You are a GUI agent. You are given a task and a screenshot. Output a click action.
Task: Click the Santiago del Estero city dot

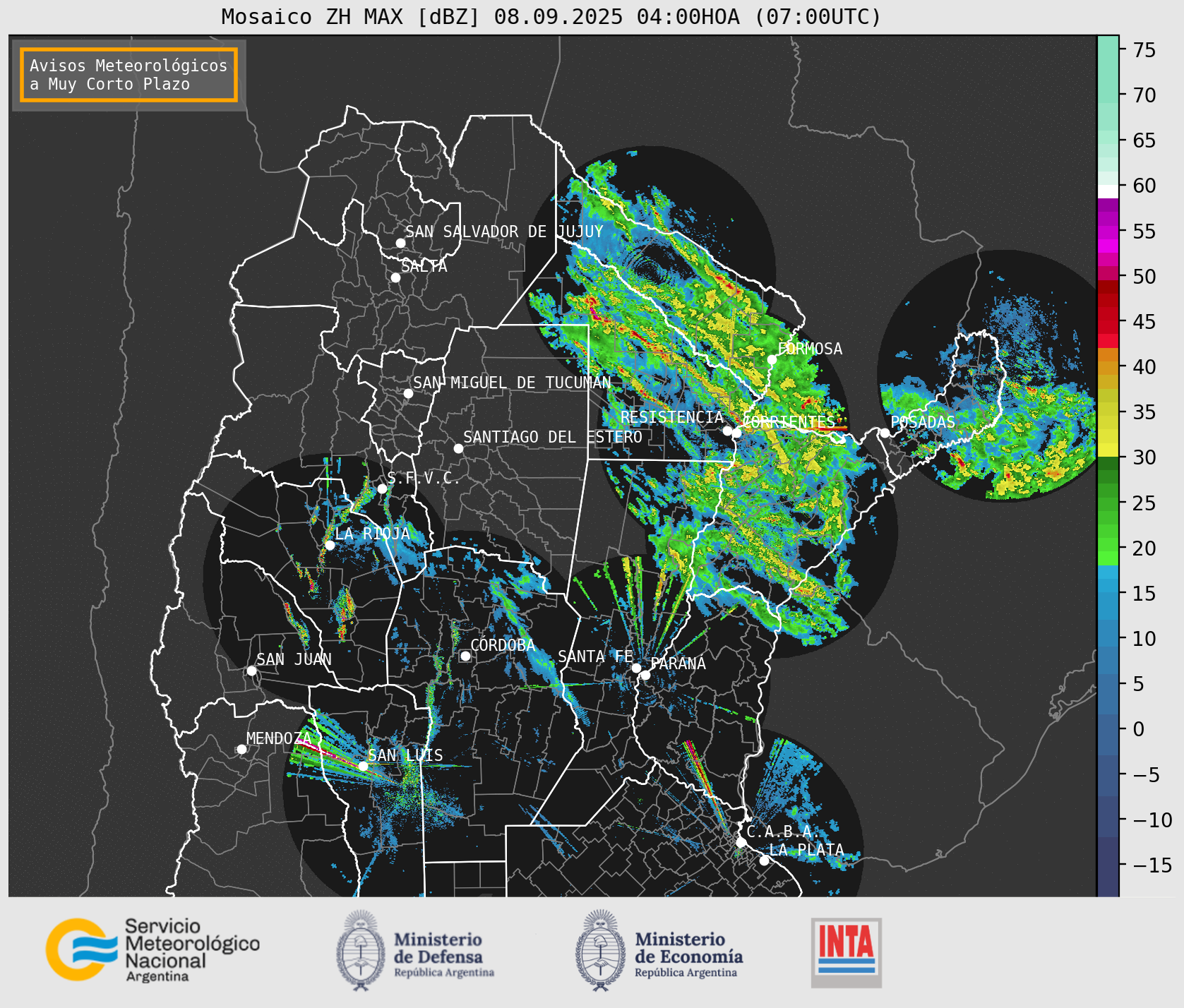(458, 448)
